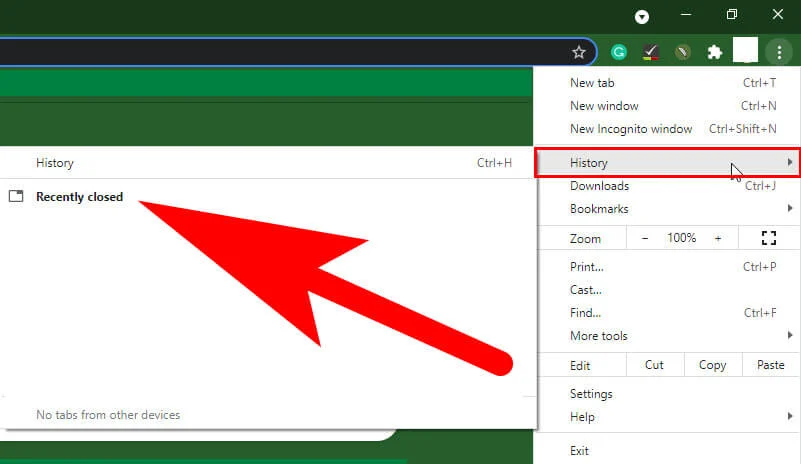Click the Copy button in Edit row
Screen dimensions: 801x464
[713, 365]
